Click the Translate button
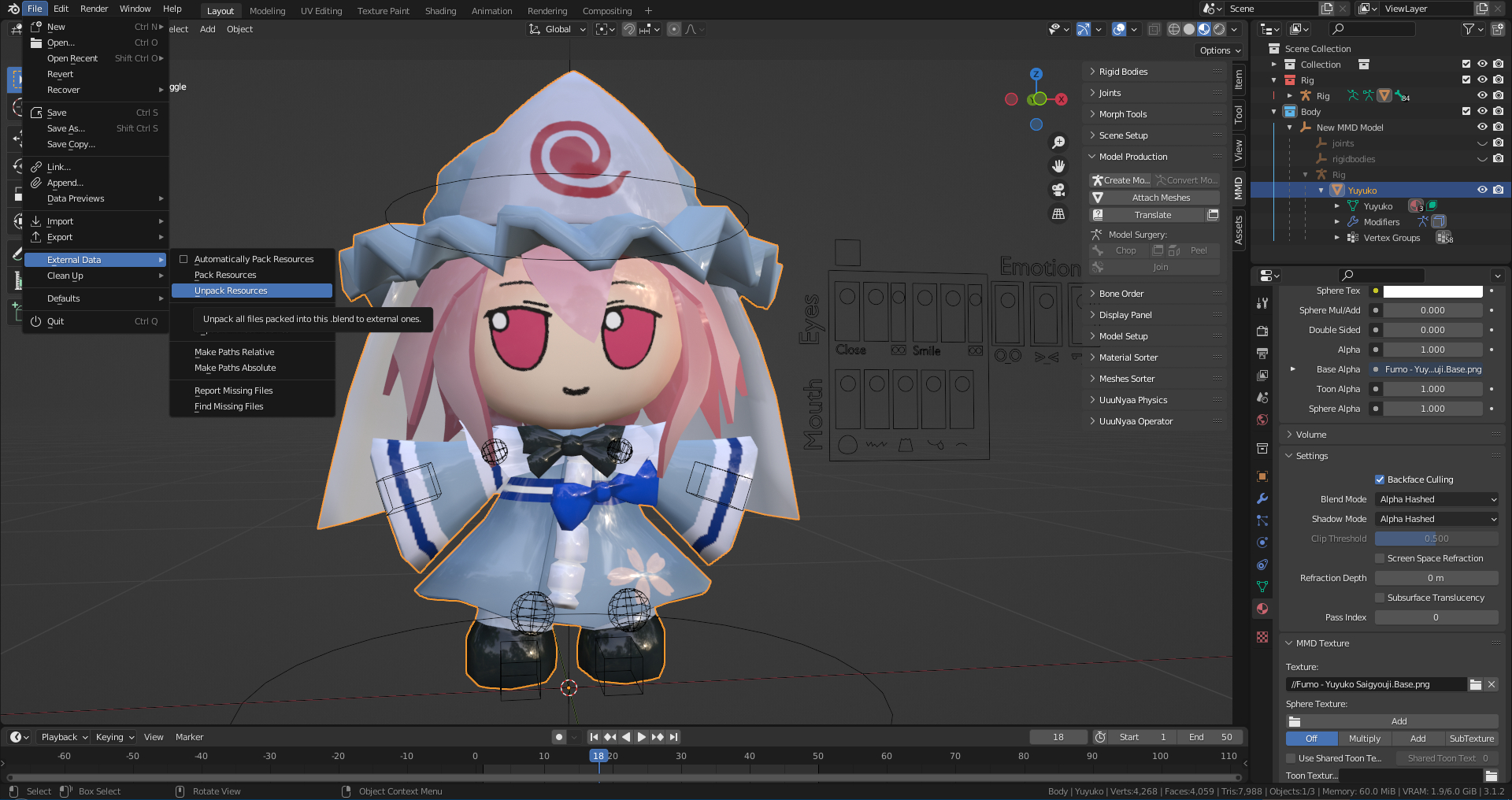The width and height of the screenshot is (1512, 800). pyautogui.click(x=1147, y=215)
